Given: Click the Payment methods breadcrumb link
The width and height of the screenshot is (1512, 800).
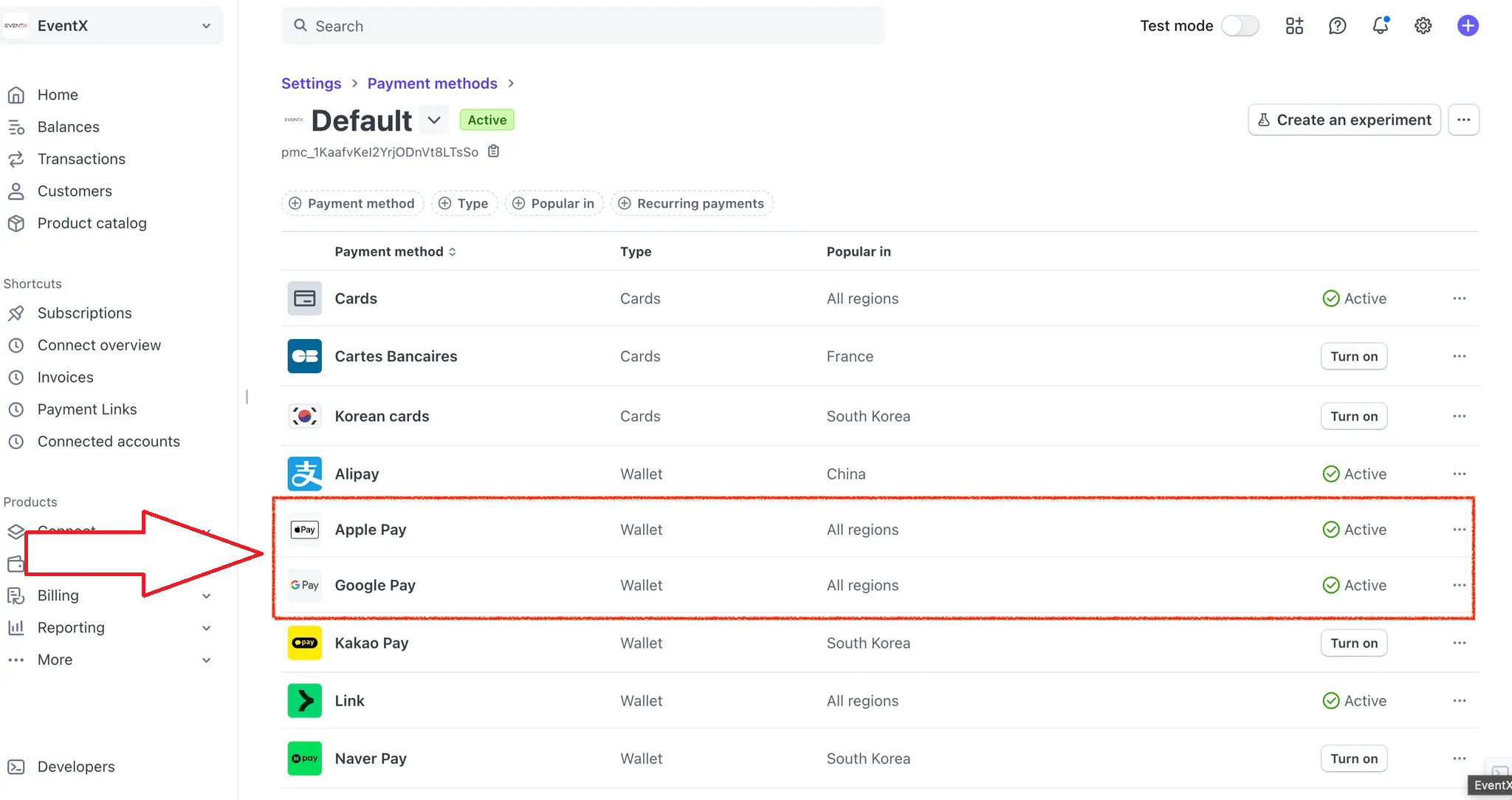Looking at the screenshot, I should tap(433, 83).
